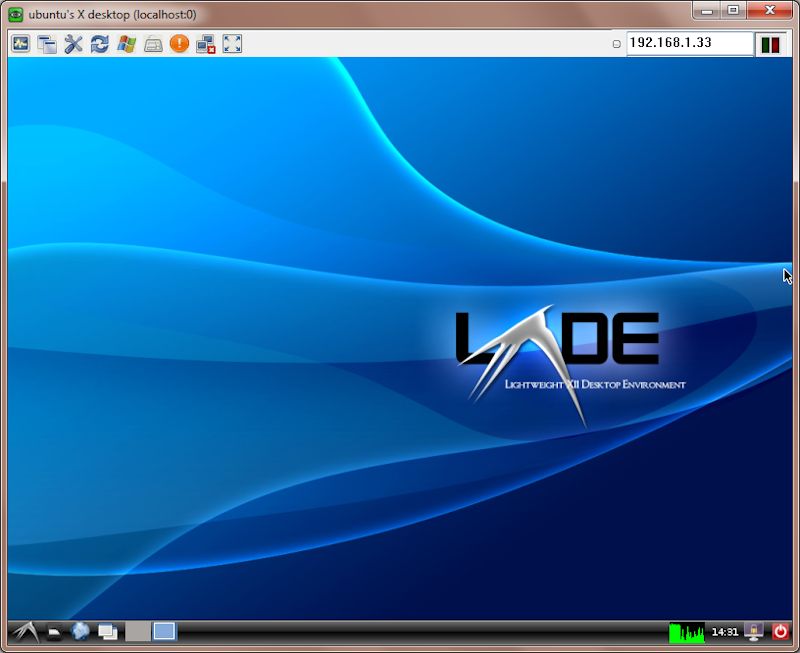Open the new connection windows icon
Screen dimensions: 800x653
click(x=47, y=44)
